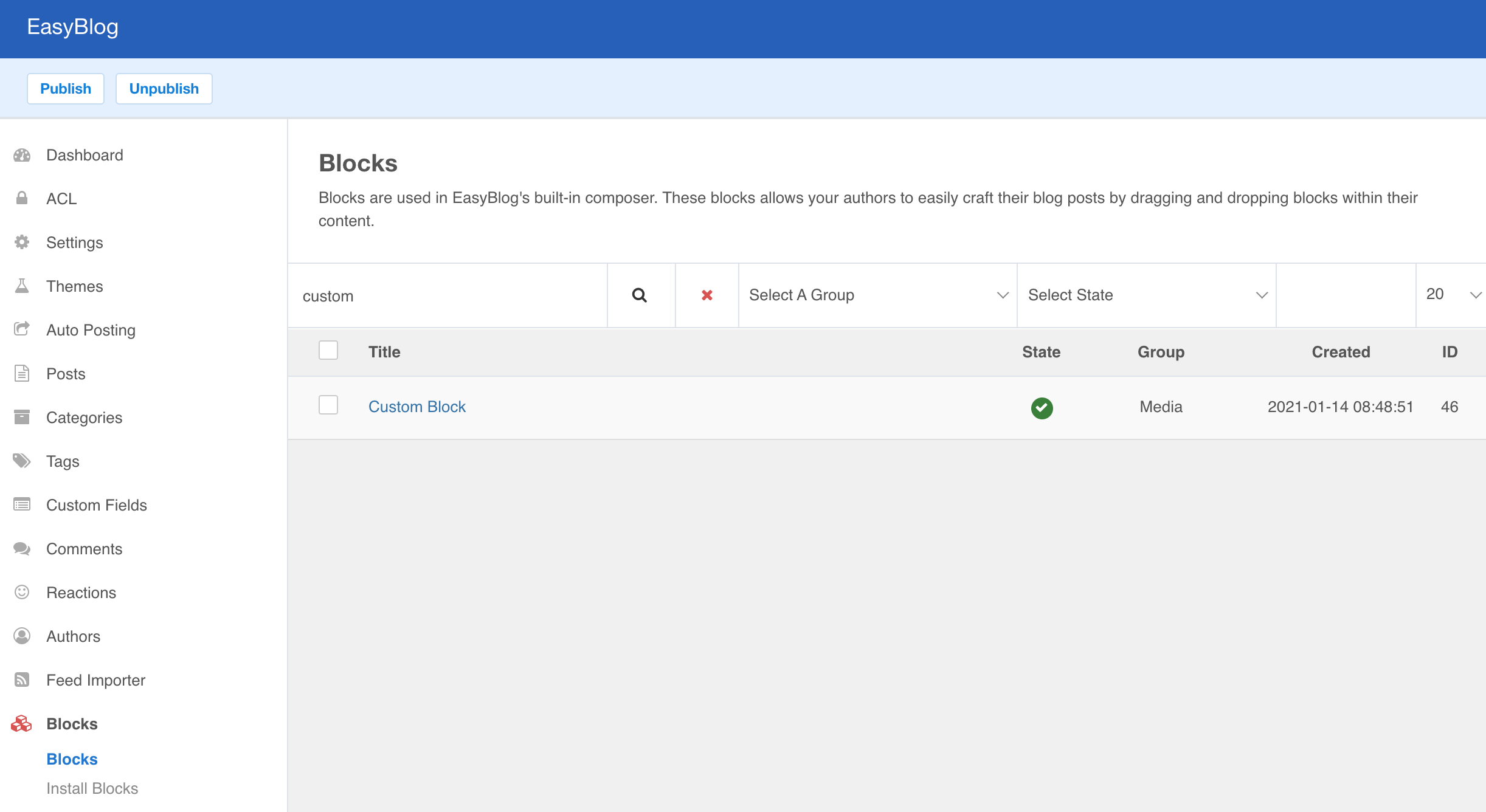Open Tags menu item

63,461
